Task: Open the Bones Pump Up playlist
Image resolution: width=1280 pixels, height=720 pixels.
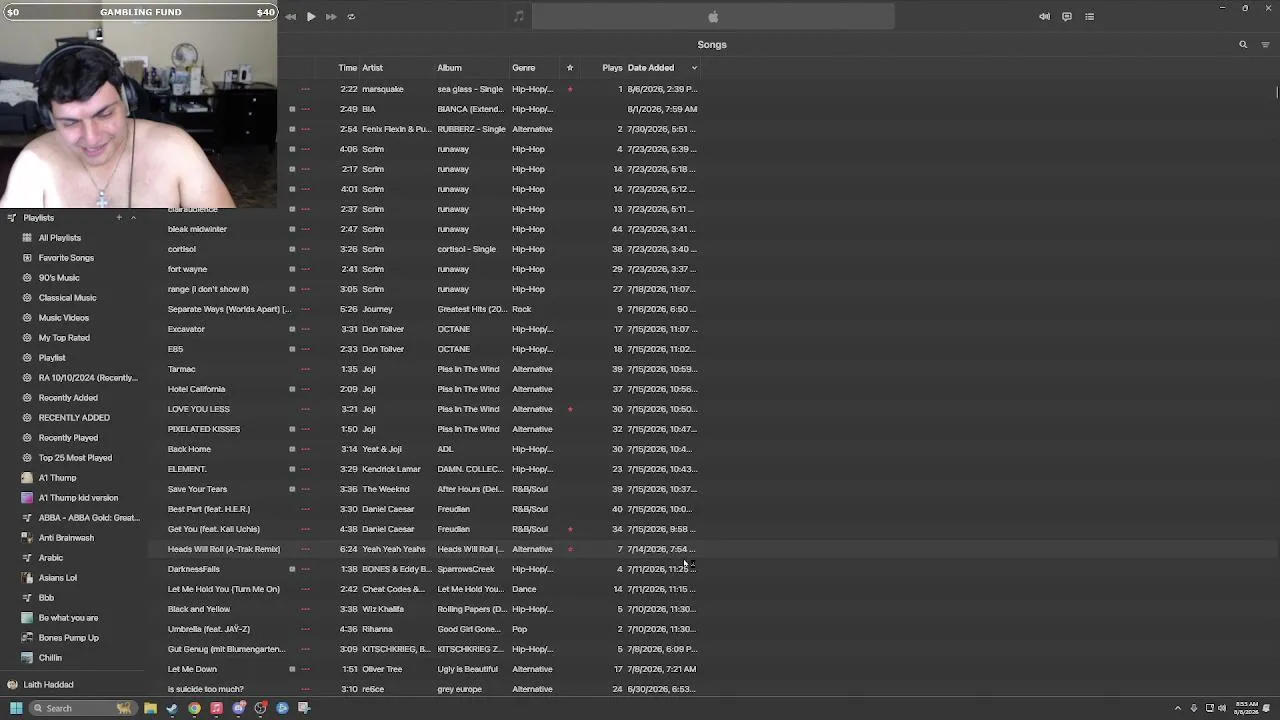Action: point(68,638)
